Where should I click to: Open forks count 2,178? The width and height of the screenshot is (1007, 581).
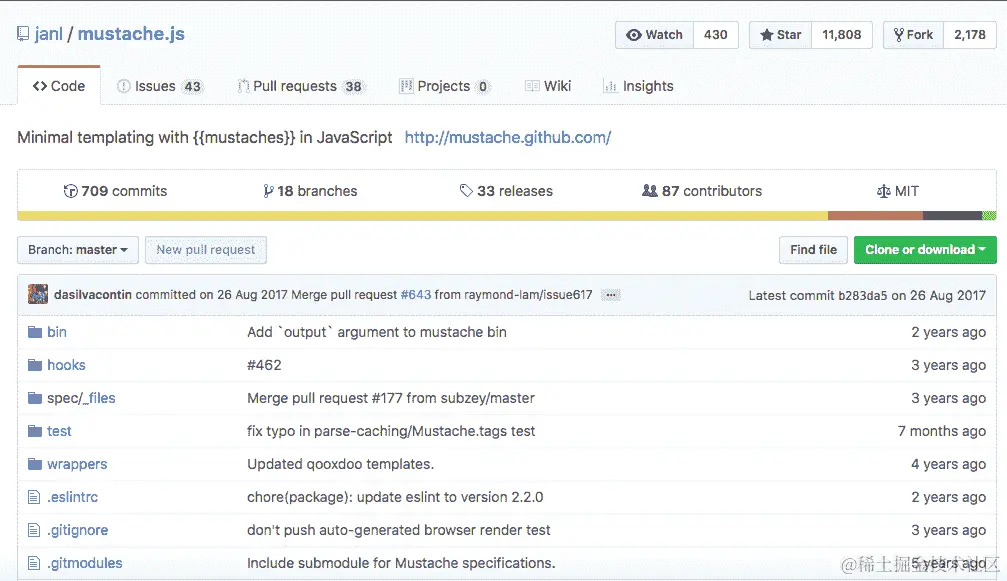coord(970,35)
